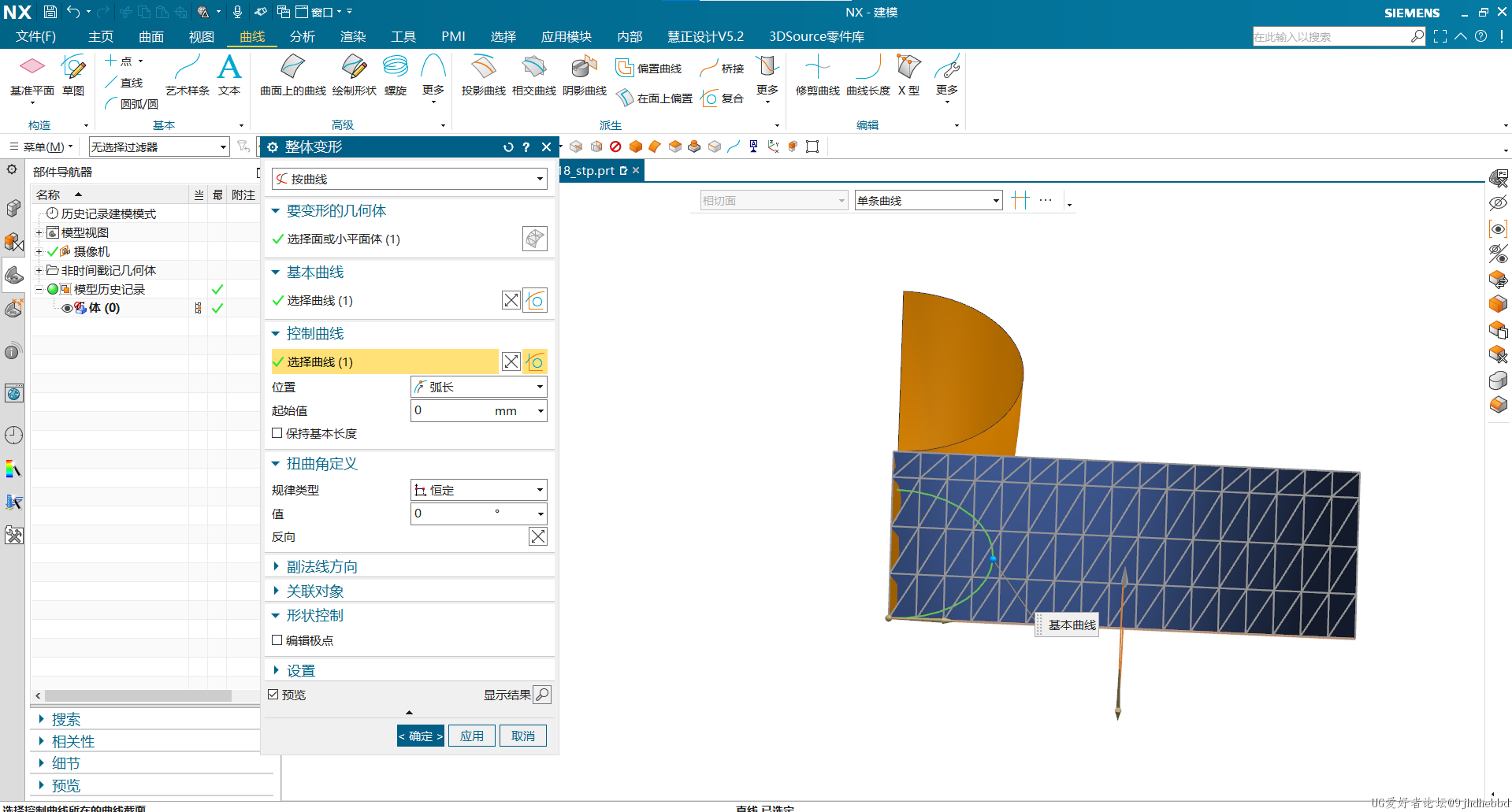Enable 保持基本长度 checkbox

tap(277, 433)
